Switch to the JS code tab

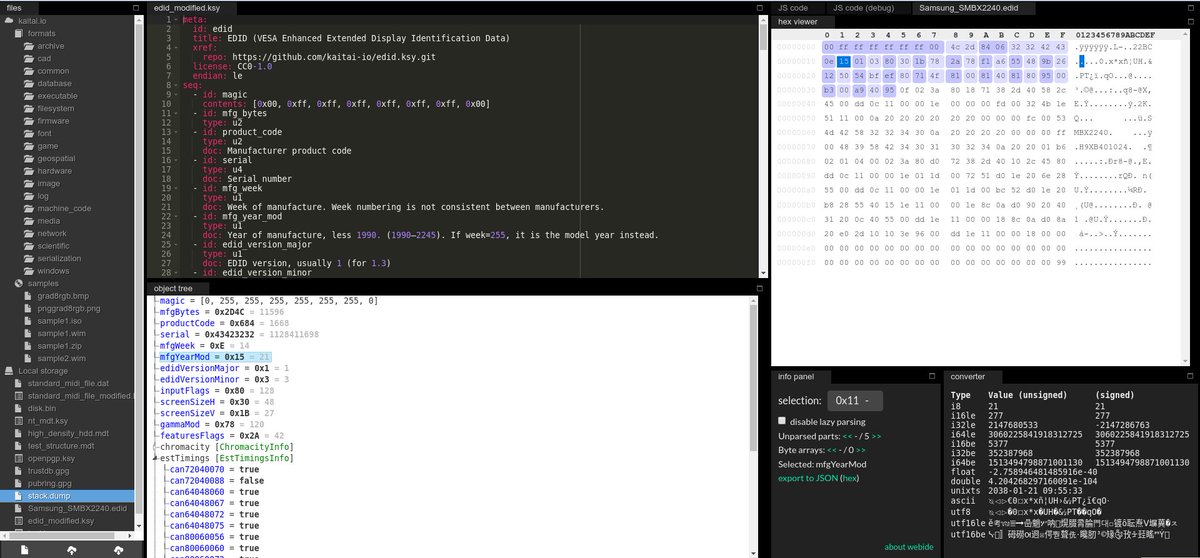[x=793, y=8]
